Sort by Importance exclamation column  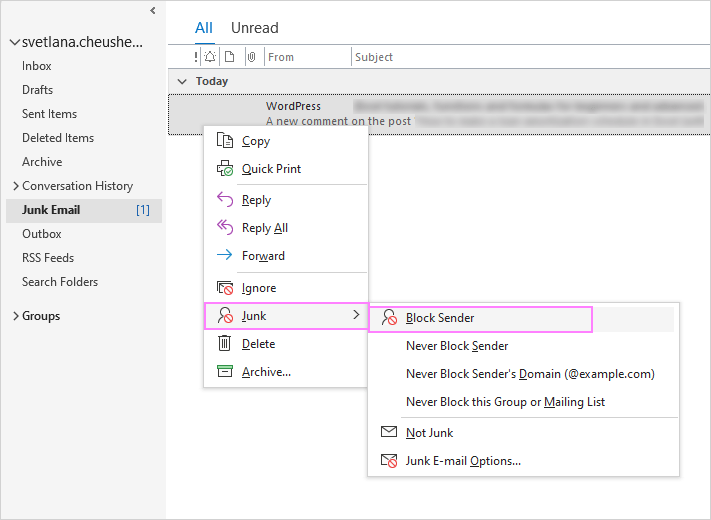[x=196, y=57]
